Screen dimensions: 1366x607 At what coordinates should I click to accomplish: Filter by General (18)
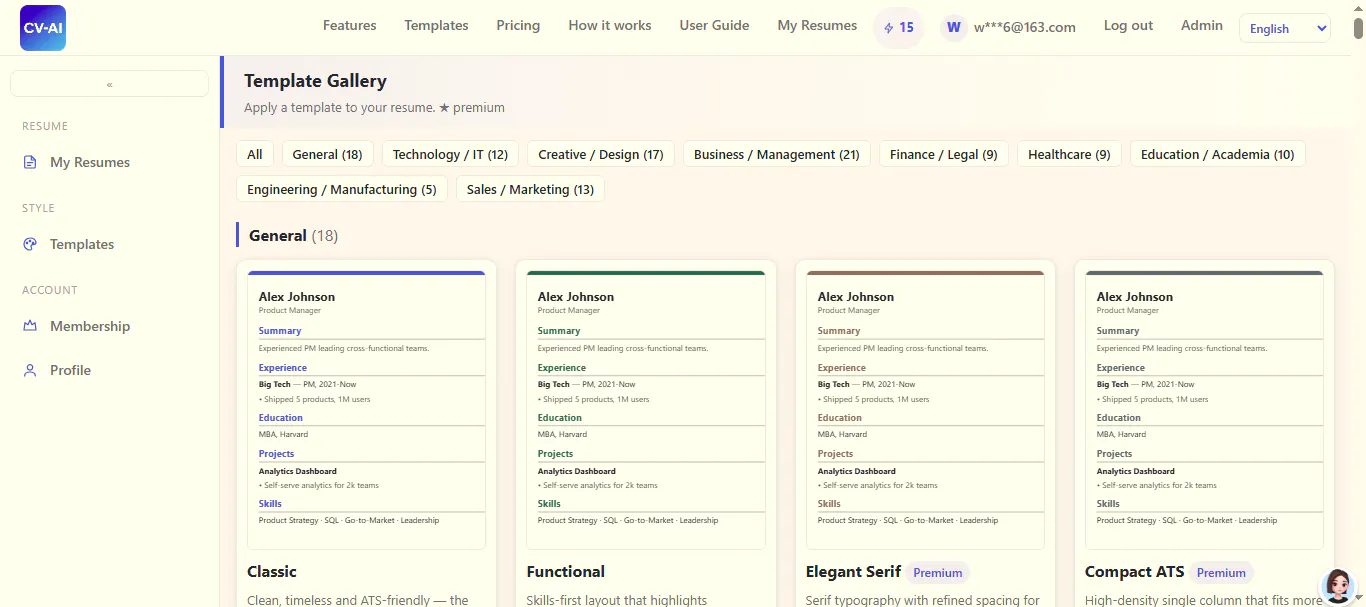[328, 154]
